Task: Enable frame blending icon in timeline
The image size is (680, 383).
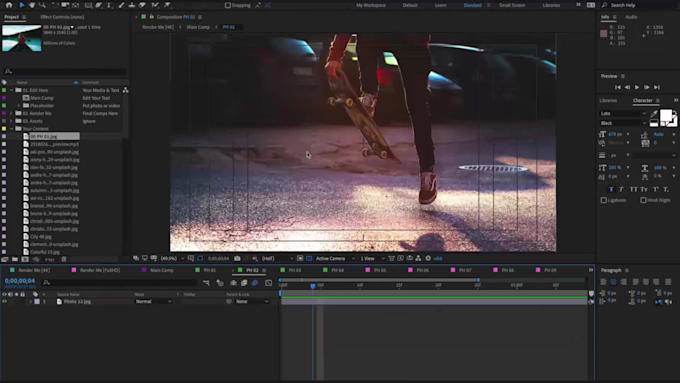Action: [244, 283]
